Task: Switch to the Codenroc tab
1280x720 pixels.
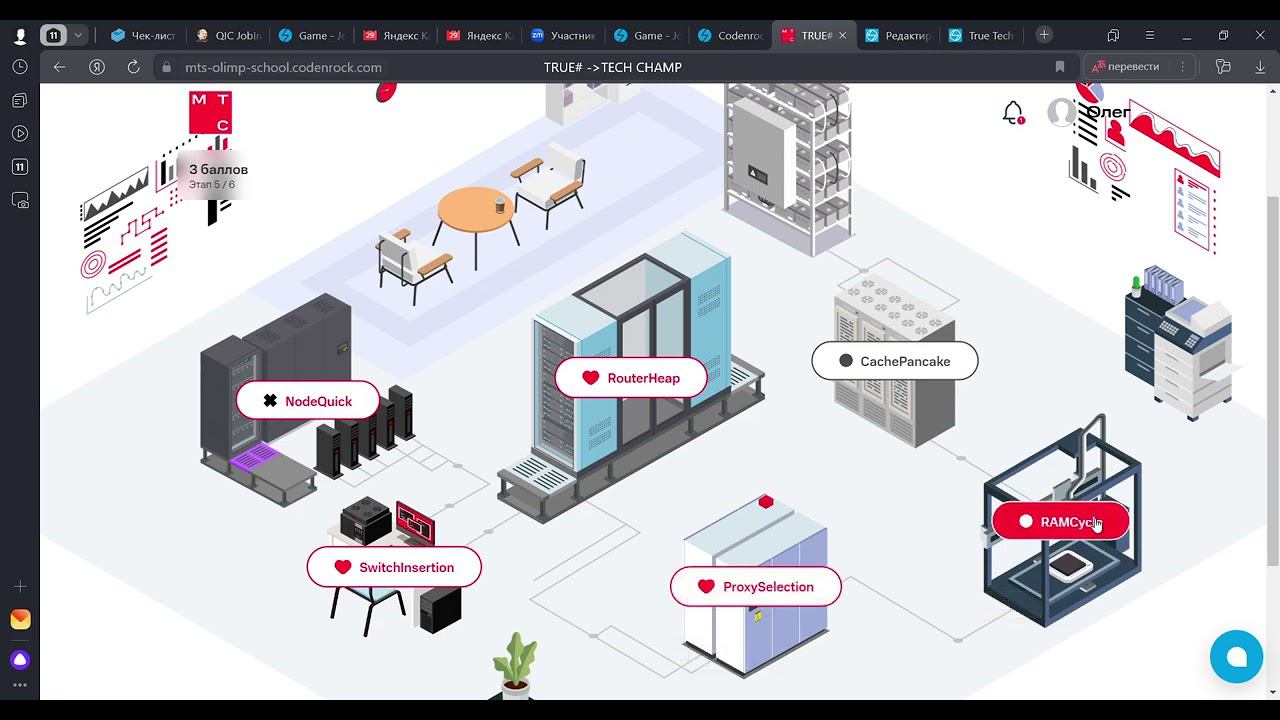Action: (x=731, y=35)
